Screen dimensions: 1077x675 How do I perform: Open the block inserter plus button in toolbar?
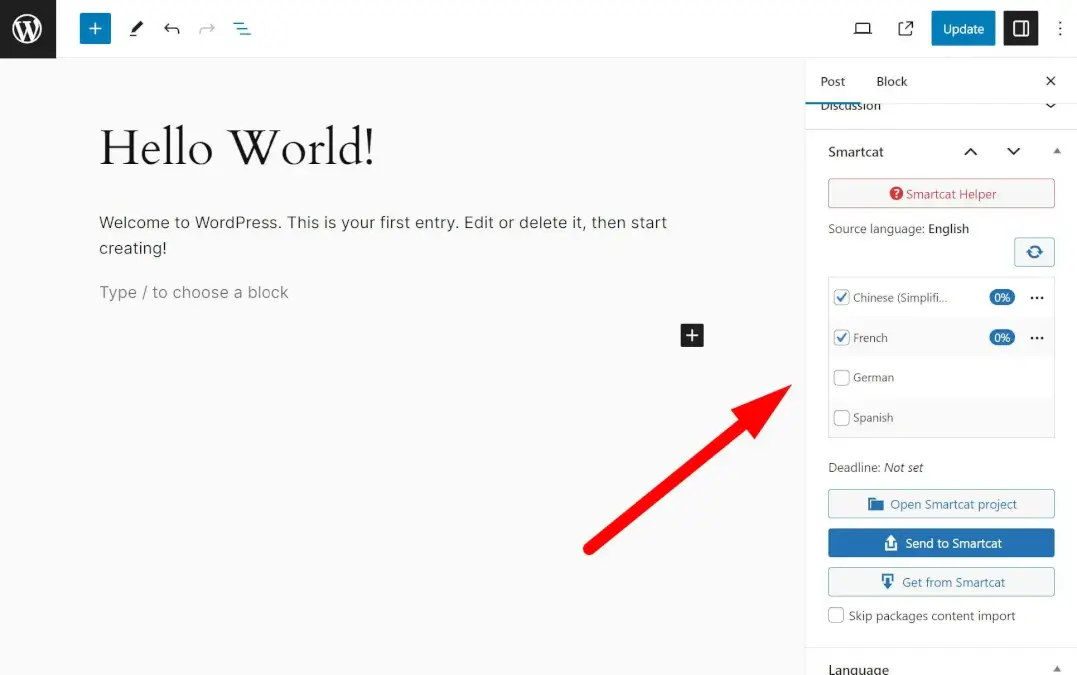95,29
